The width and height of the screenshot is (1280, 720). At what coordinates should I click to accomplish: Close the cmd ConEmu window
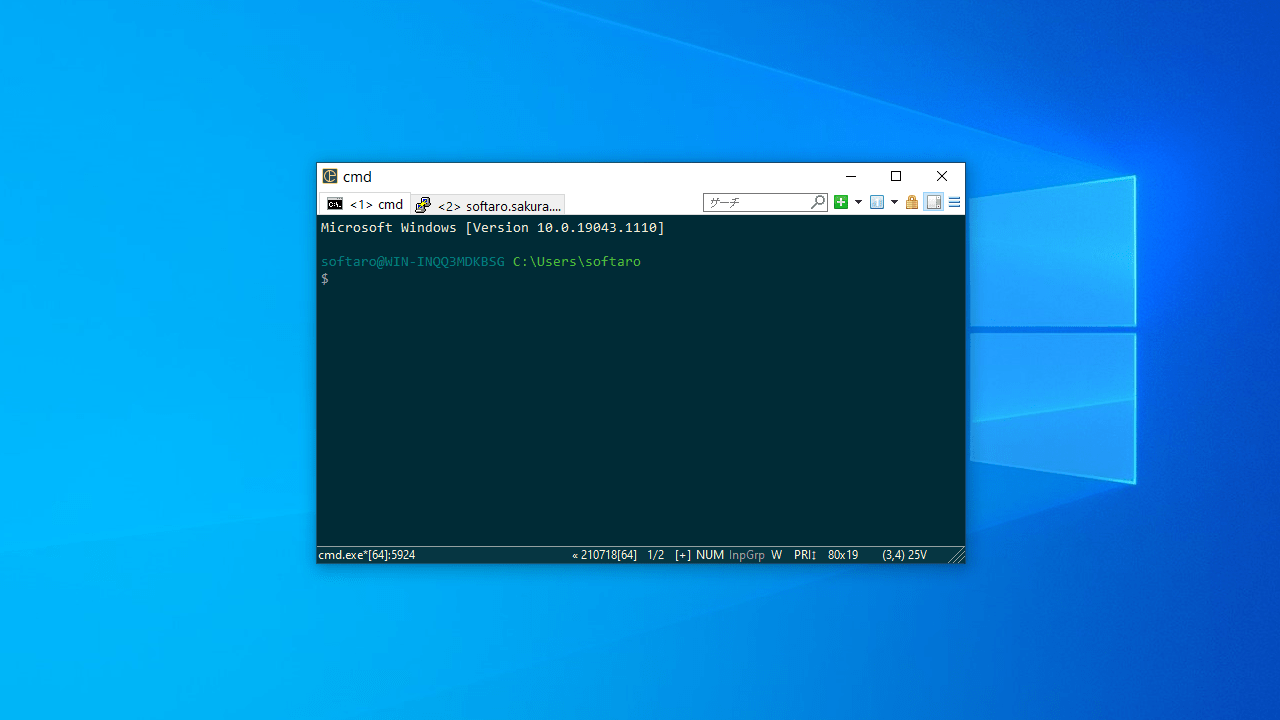(x=942, y=176)
